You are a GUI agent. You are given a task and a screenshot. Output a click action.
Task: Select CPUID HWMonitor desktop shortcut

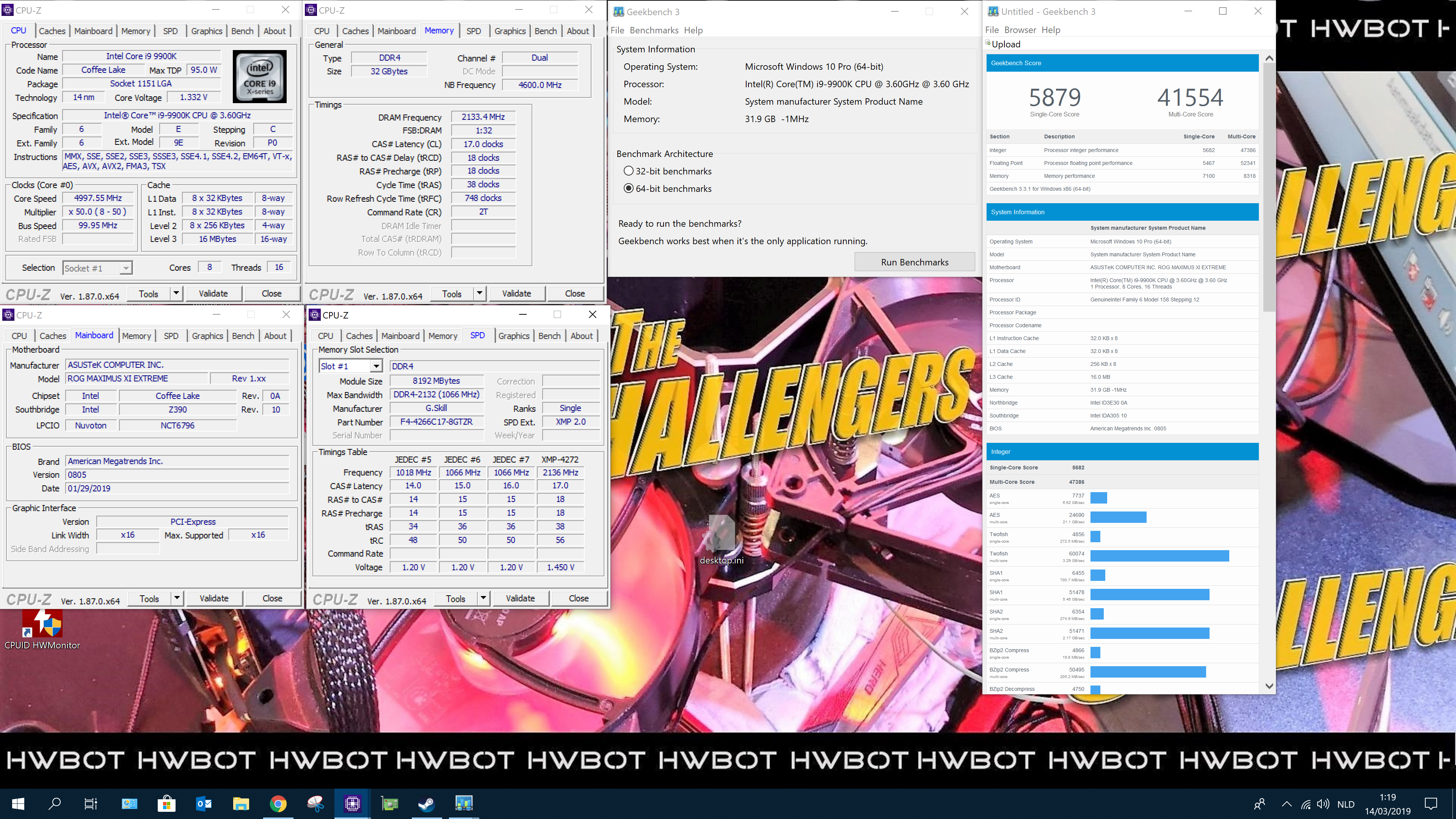click(x=42, y=630)
